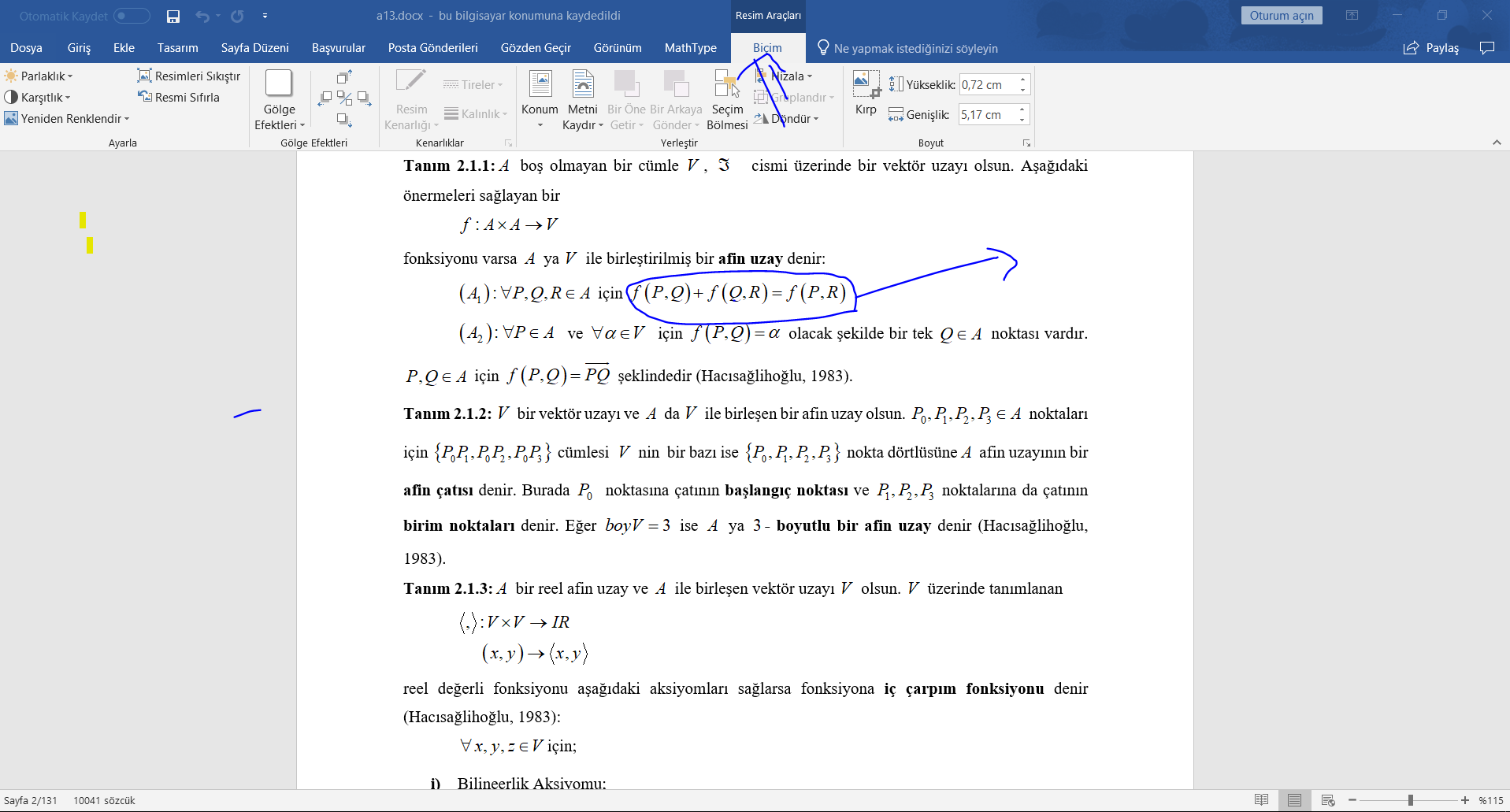Switch to the MathType tab

pos(691,48)
